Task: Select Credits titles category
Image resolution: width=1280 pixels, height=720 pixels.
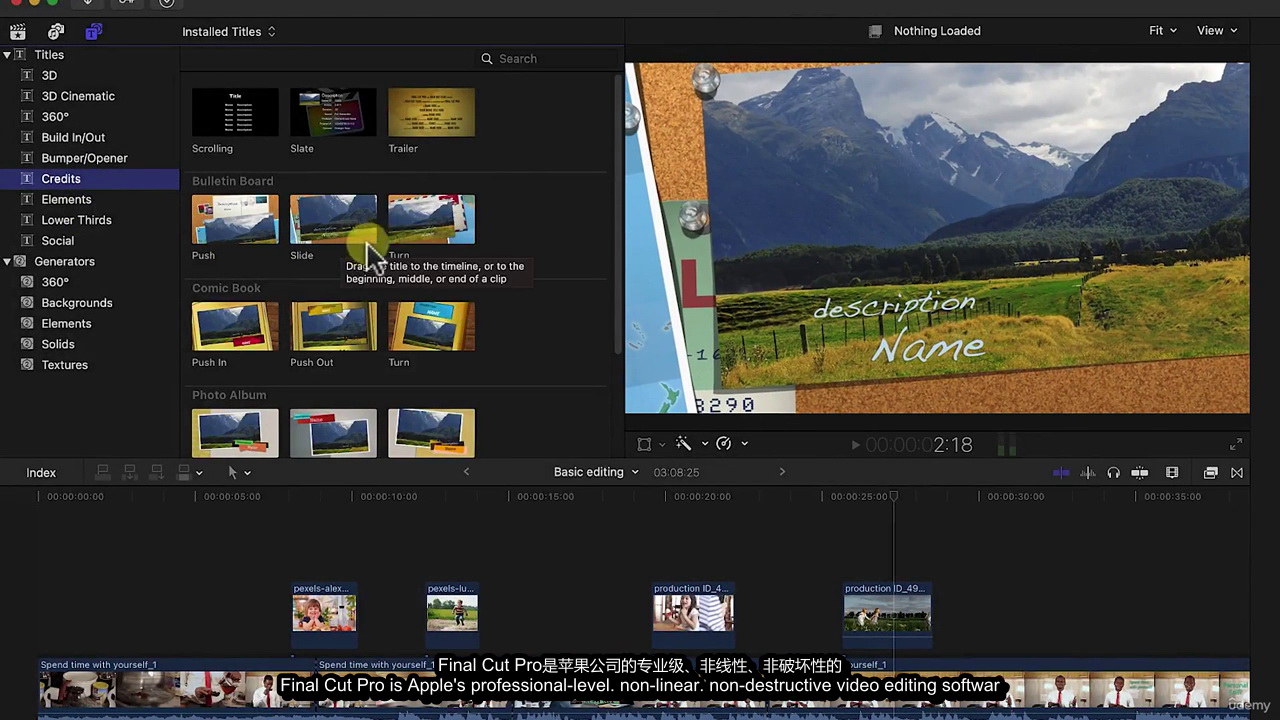Action: [x=61, y=179]
